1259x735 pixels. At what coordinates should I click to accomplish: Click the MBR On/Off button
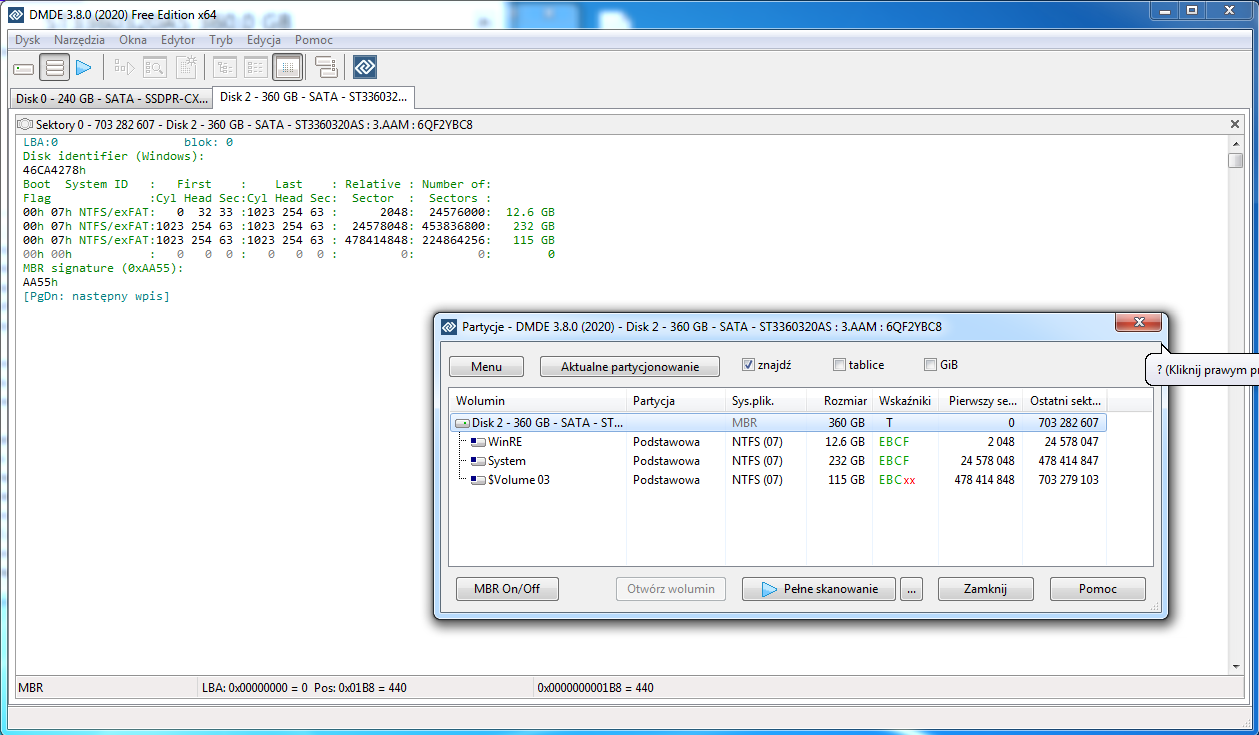click(x=506, y=589)
